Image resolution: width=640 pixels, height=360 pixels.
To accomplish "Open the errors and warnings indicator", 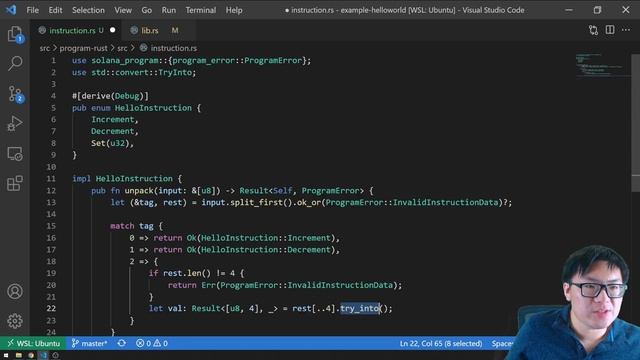I will click(x=152, y=343).
